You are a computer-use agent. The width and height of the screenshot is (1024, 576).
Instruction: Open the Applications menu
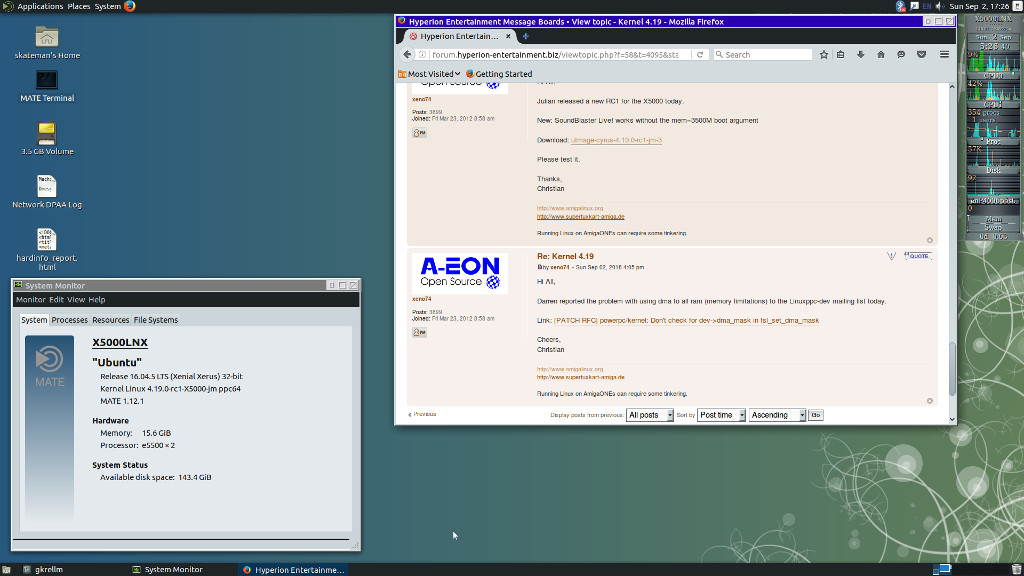click(x=40, y=7)
